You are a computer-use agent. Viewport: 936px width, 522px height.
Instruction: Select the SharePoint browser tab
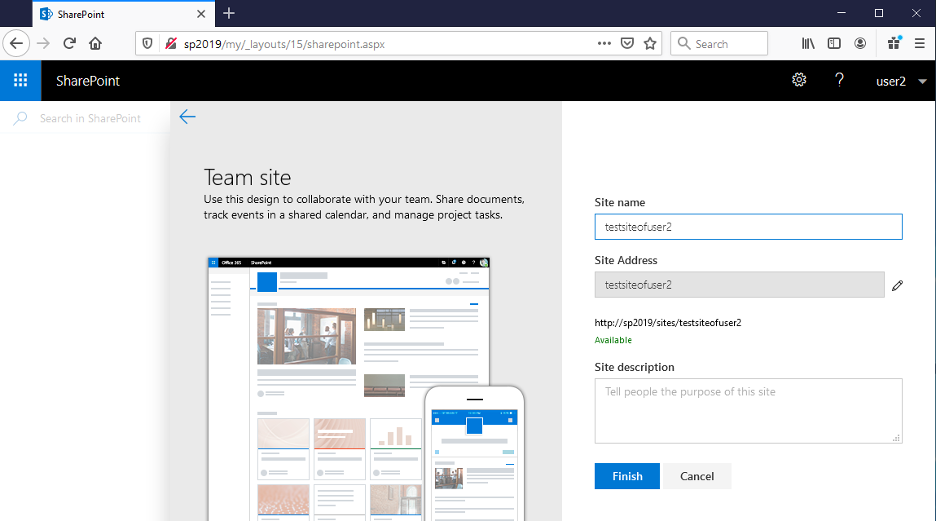coord(120,14)
